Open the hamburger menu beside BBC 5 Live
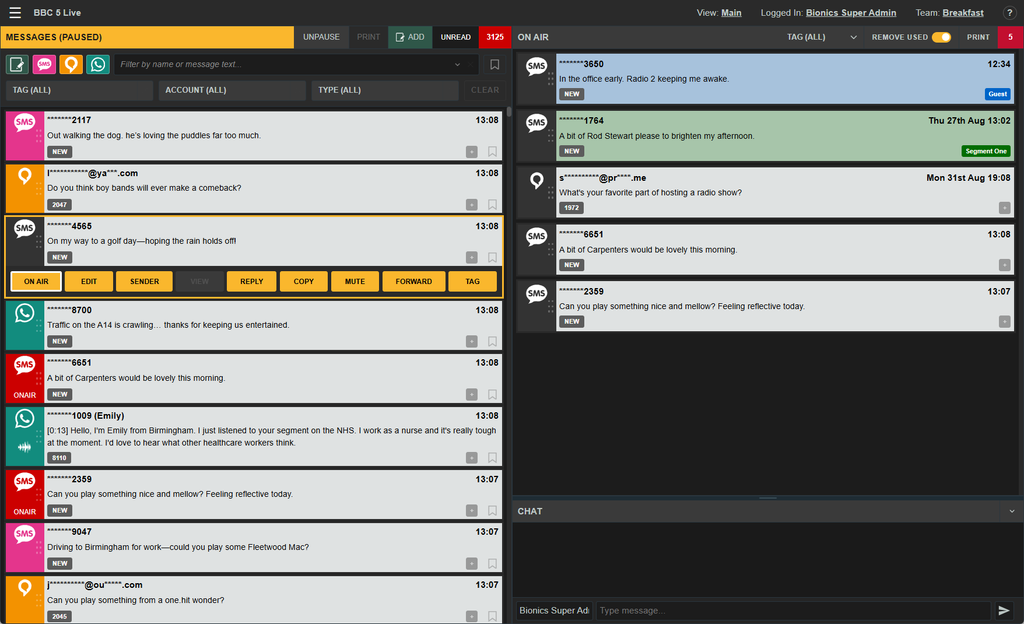Viewport: 1024px width, 624px height. tap(15, 12)
